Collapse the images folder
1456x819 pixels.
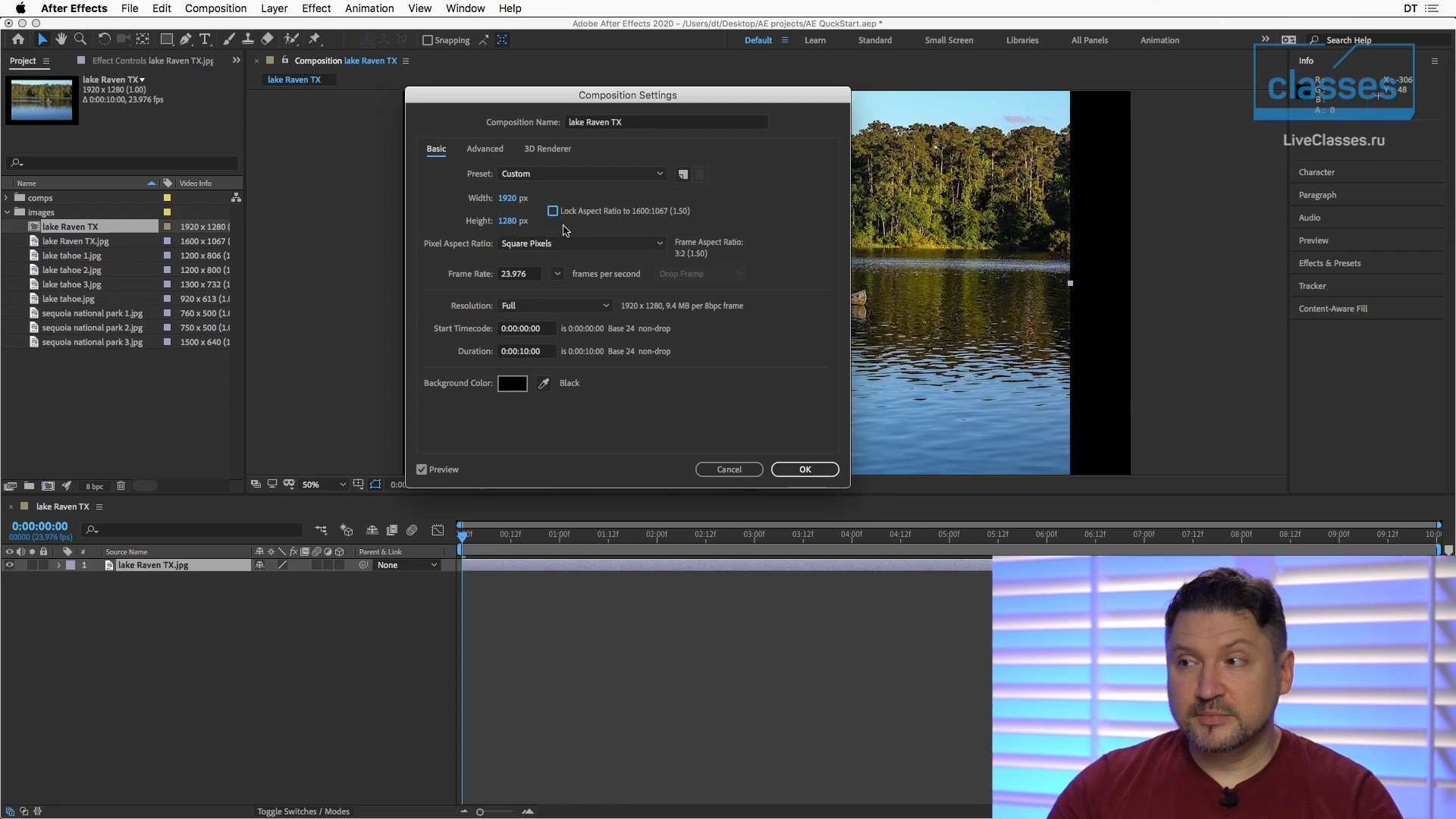click(x=7, y=212)
